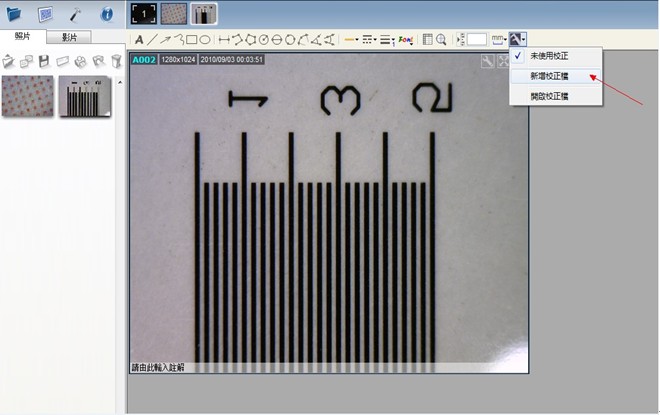
Task: Choose the ellipse shape tool
Action: (x=204, y=40)
